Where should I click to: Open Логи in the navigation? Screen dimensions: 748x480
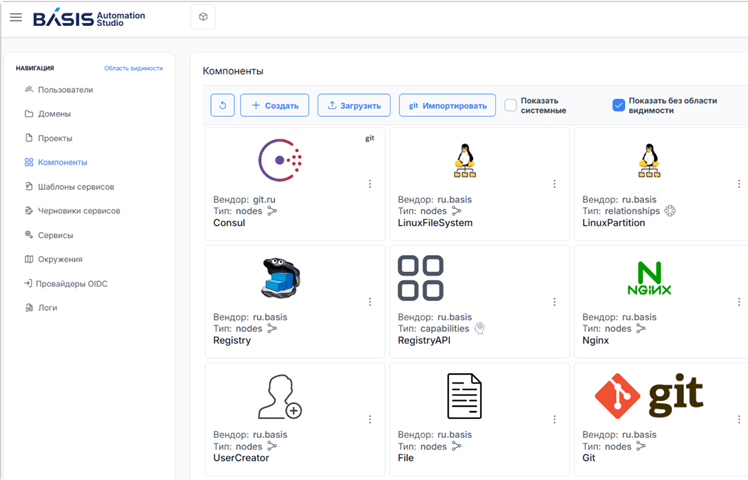coord(41,308)
